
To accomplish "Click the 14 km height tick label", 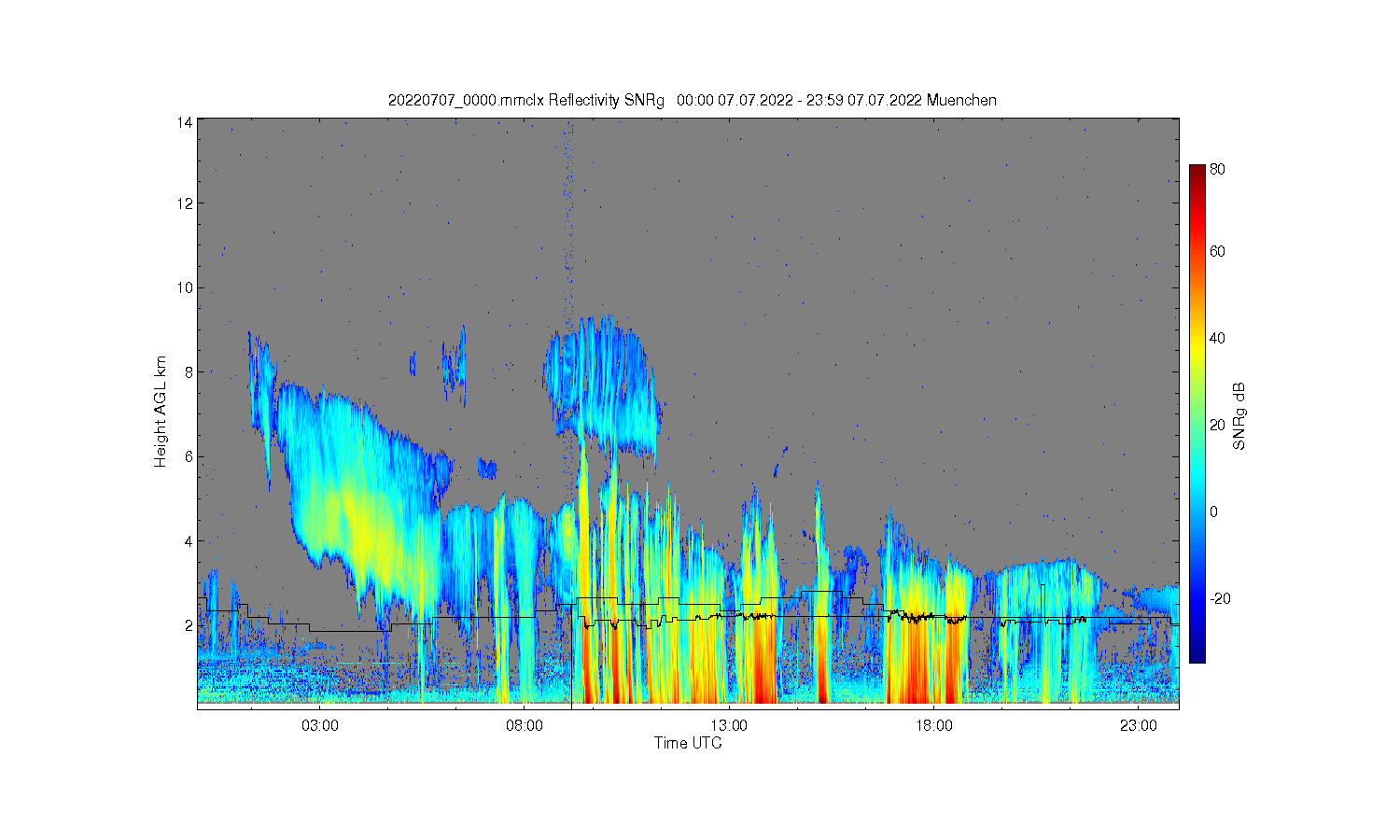I will [185, 122].
